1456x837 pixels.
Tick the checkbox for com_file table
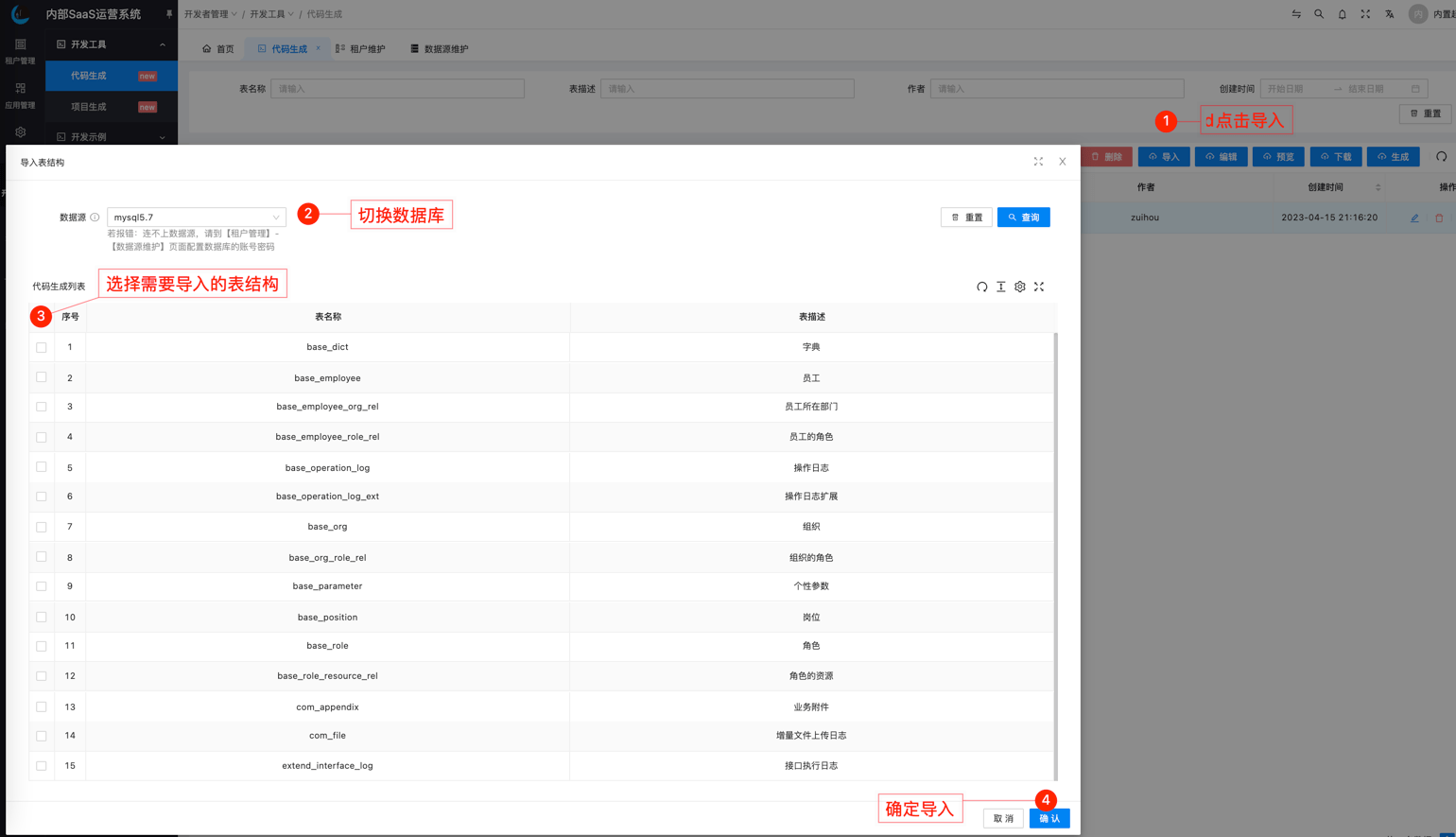(42, 736)
